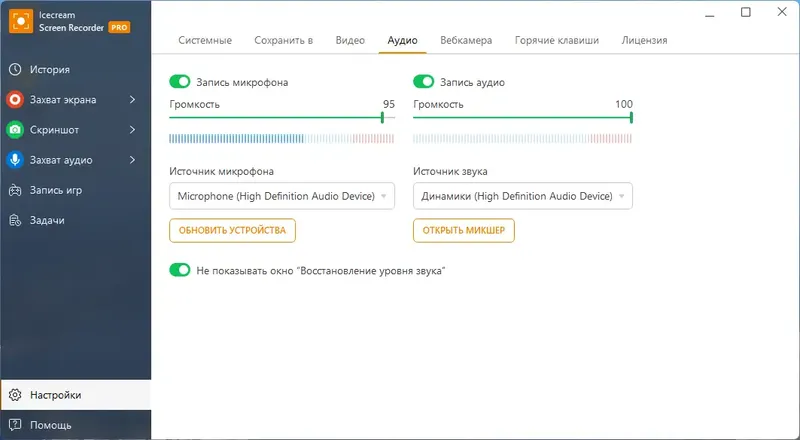Screen dimensions: 800x440
Task: Toggle the sound level restoration window option
Action: [x=180, y=270]
